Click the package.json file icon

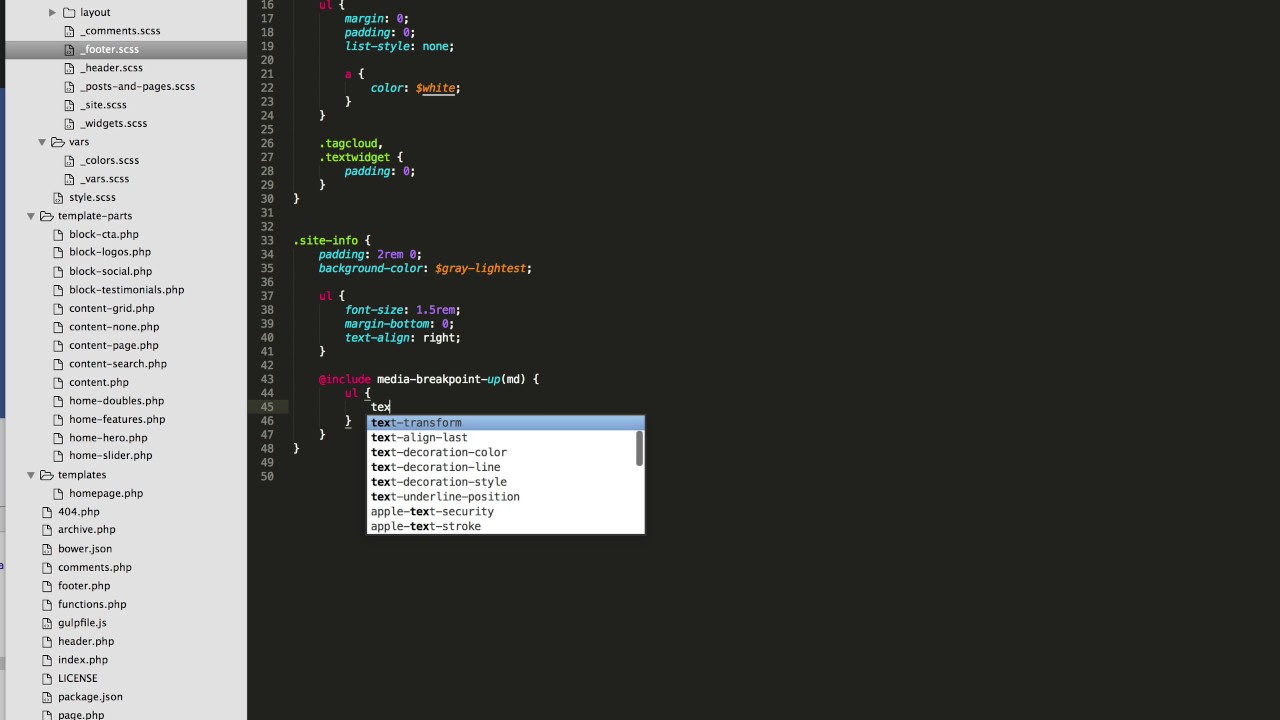pyautogui.click(x=47, y=697)
